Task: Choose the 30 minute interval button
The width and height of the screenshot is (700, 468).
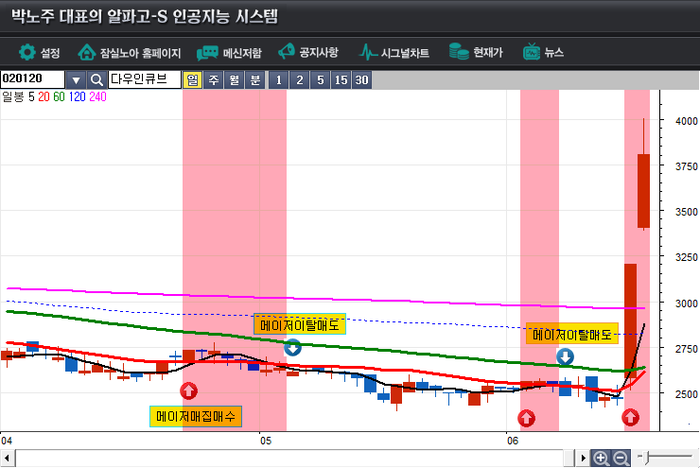Action: click(362, 80)
